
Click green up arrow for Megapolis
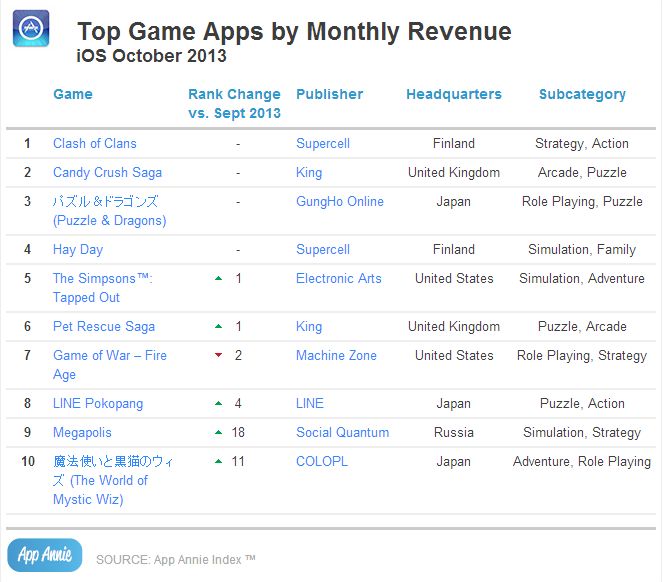click(x=219, y=432)
